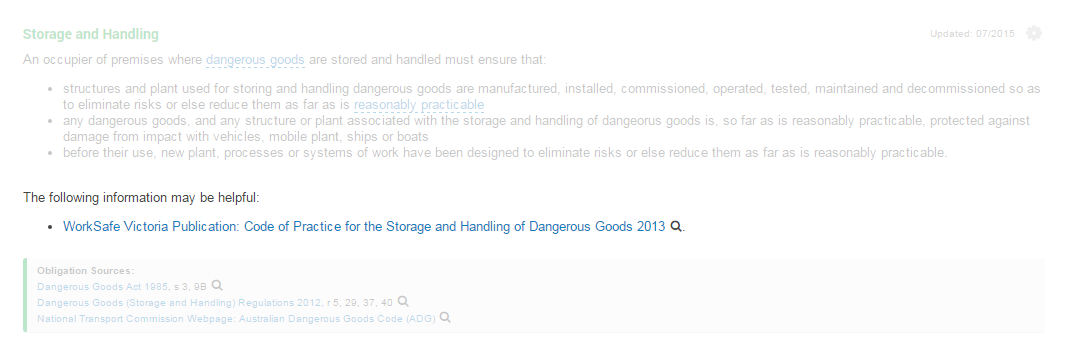Open the 'dangerous goods' definition link
Viewport: 1067px width, 362px height.
pyautogui.click(x=255, y=60)
